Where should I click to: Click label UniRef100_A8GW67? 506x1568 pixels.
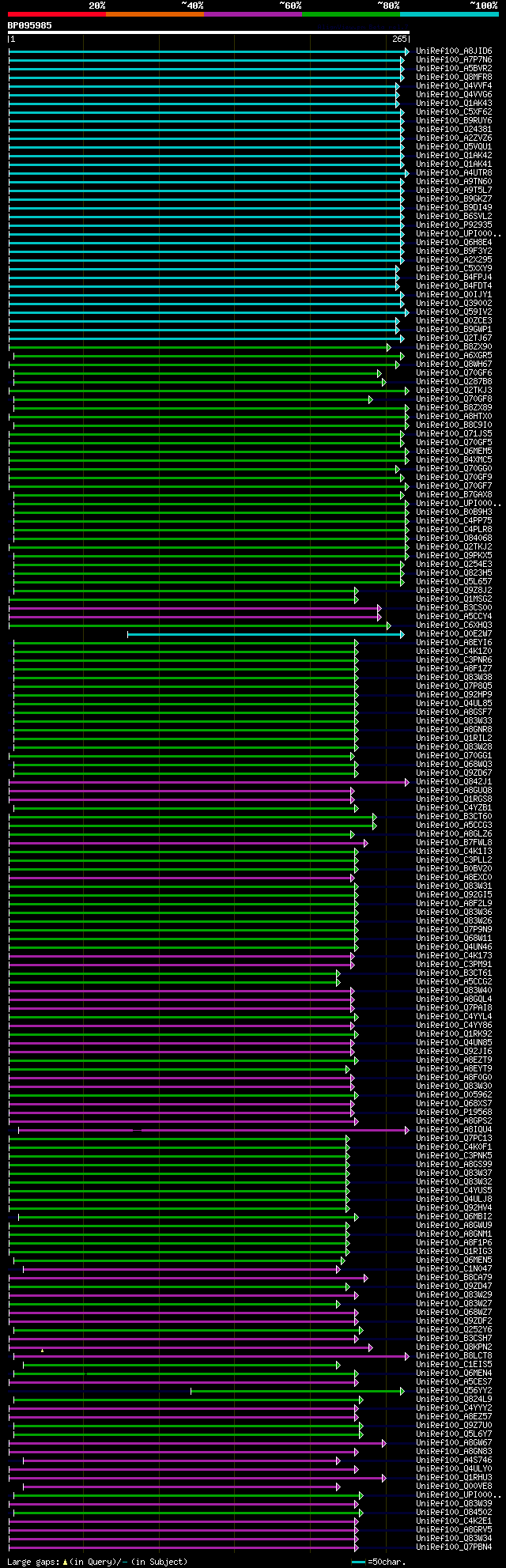(454, 1443)
